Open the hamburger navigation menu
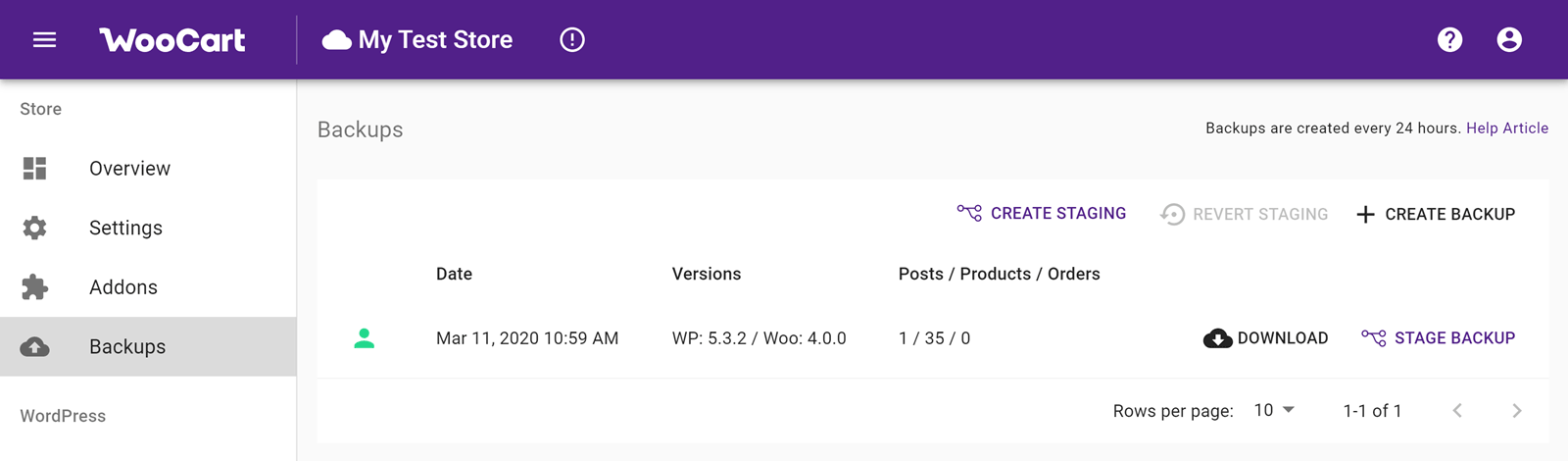This screenshot has height=461, width=1568. point(44,40)
